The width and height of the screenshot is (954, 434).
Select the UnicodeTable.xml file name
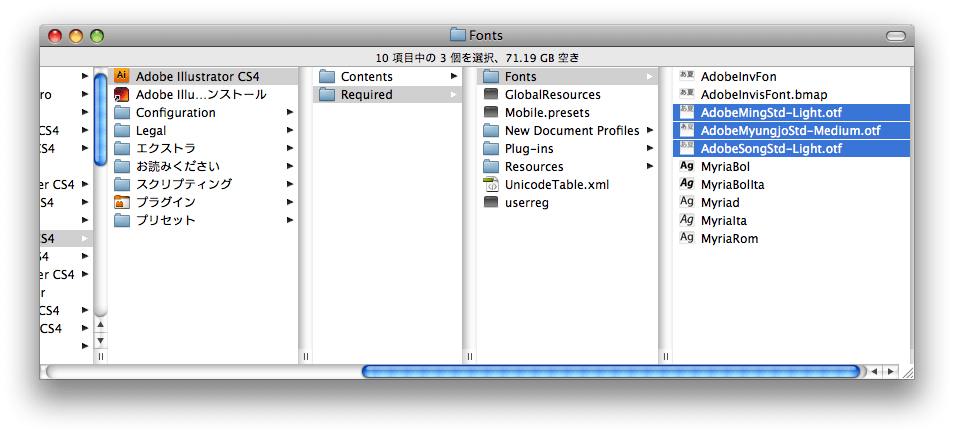click(557, 184)
